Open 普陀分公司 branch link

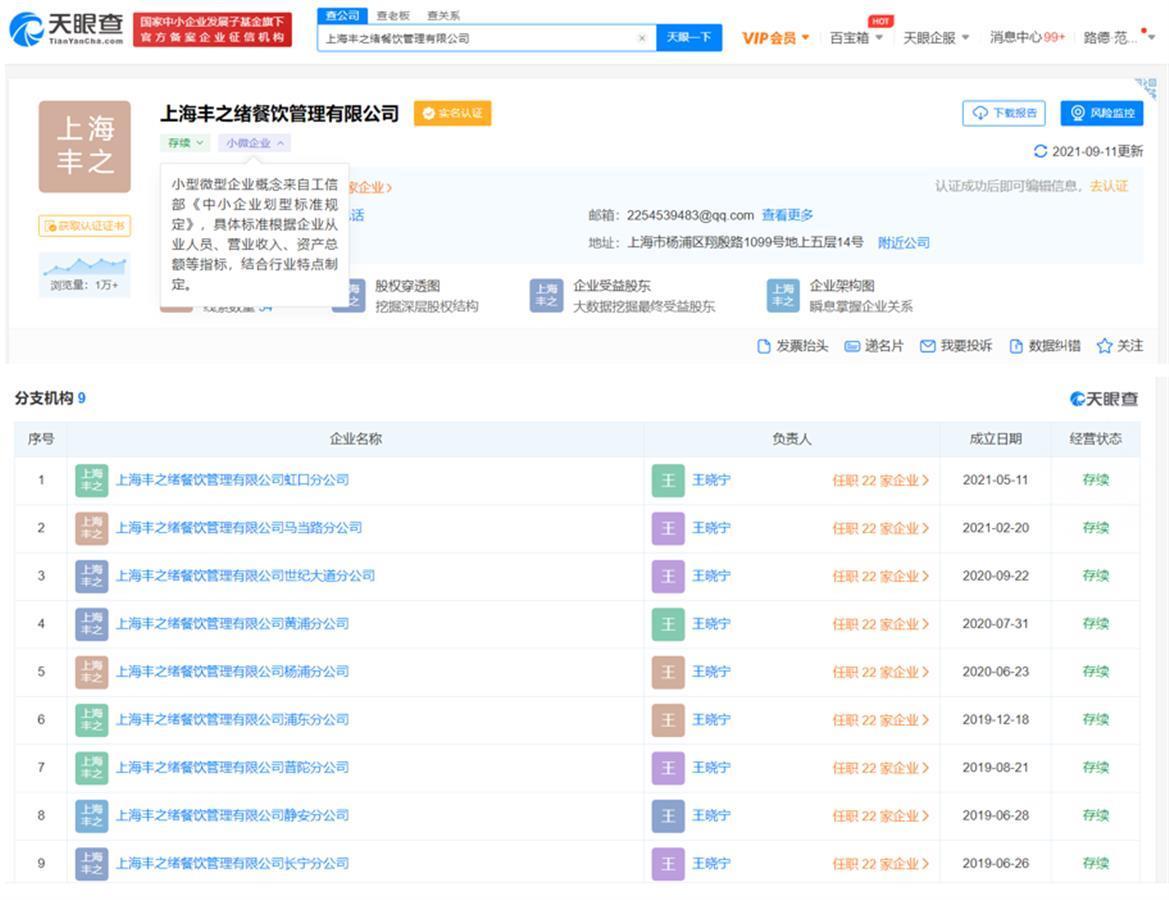[233, 767]
